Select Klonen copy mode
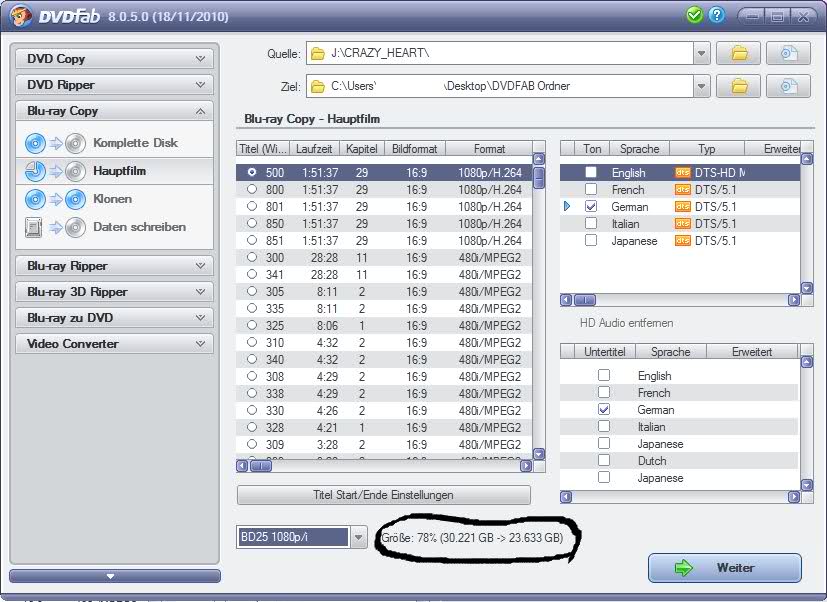The height and width of the screenshot is (602, 827). [x=112, y=199]
